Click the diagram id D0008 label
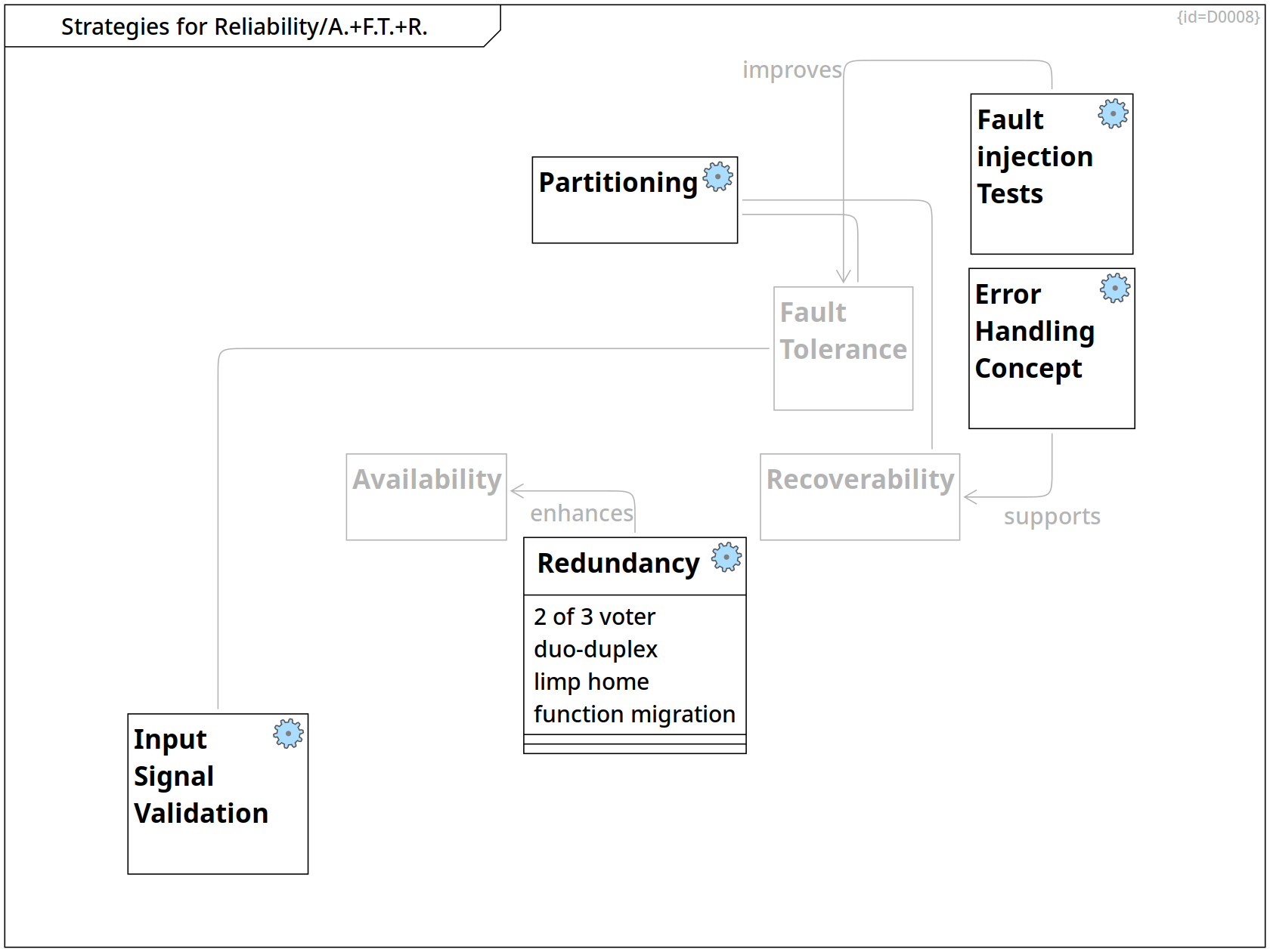This screenshot has width=1270, height=952. pos(1218,17)
